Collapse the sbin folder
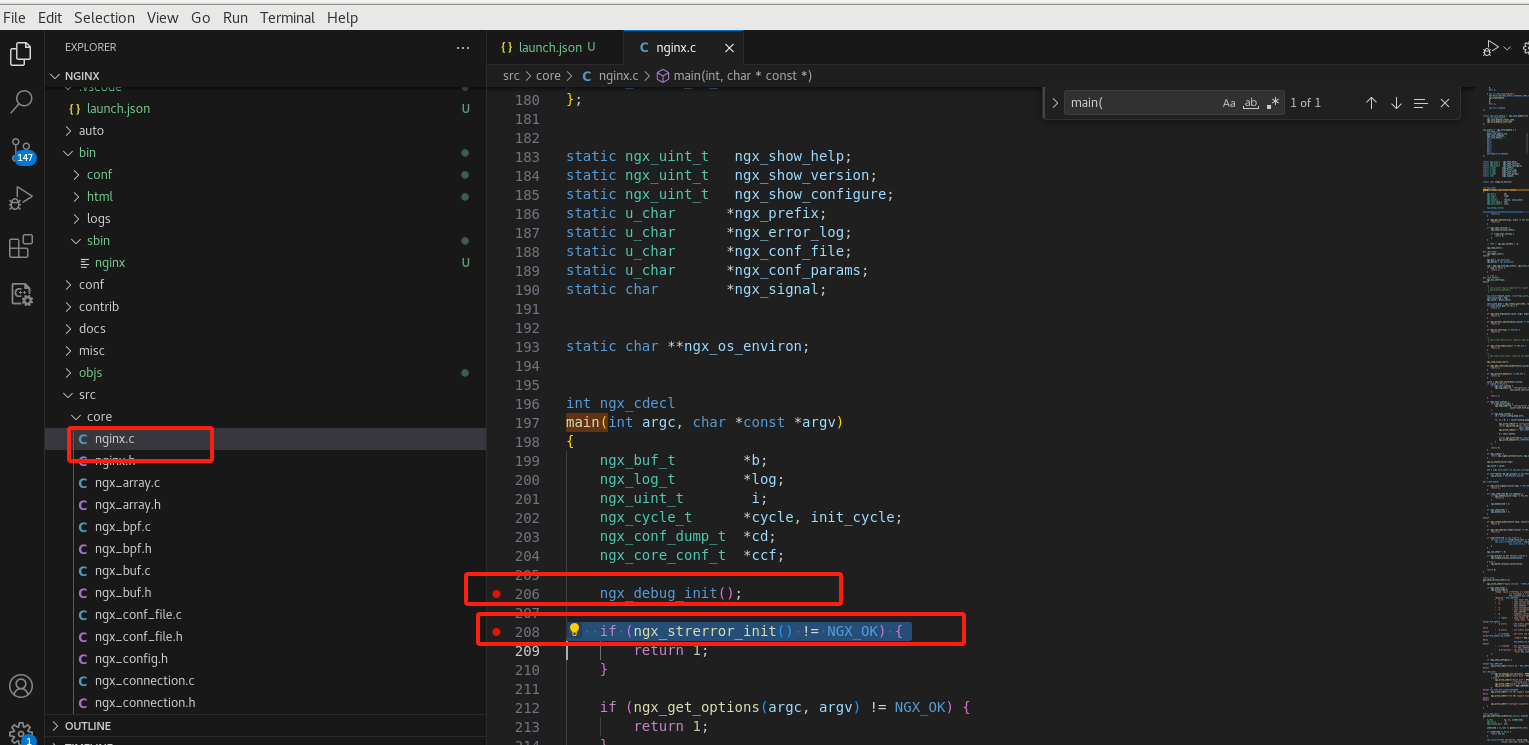The image size is (1529, 745). [x=265, y=240]
